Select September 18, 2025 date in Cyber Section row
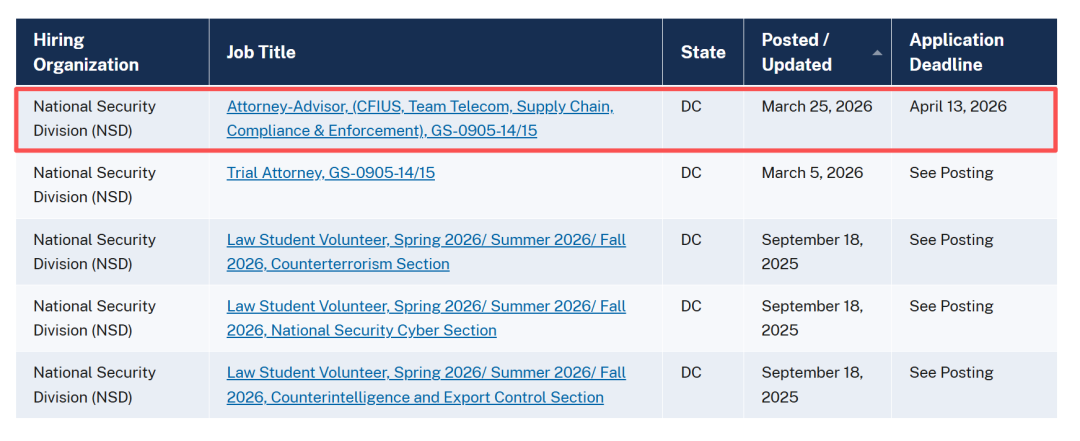This screenshot has height=441, width=1080. [811, 318]
